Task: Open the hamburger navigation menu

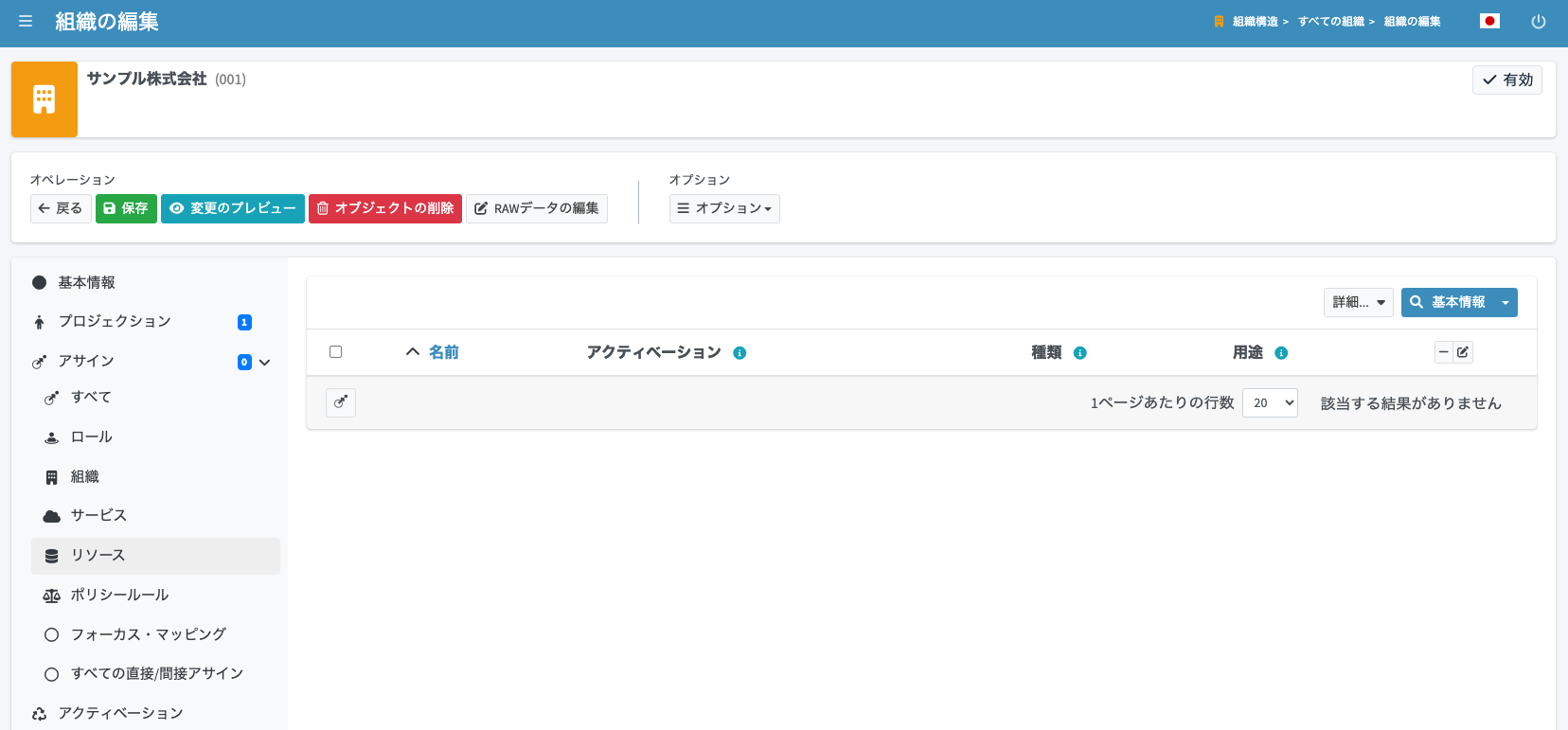Action: 26,22
